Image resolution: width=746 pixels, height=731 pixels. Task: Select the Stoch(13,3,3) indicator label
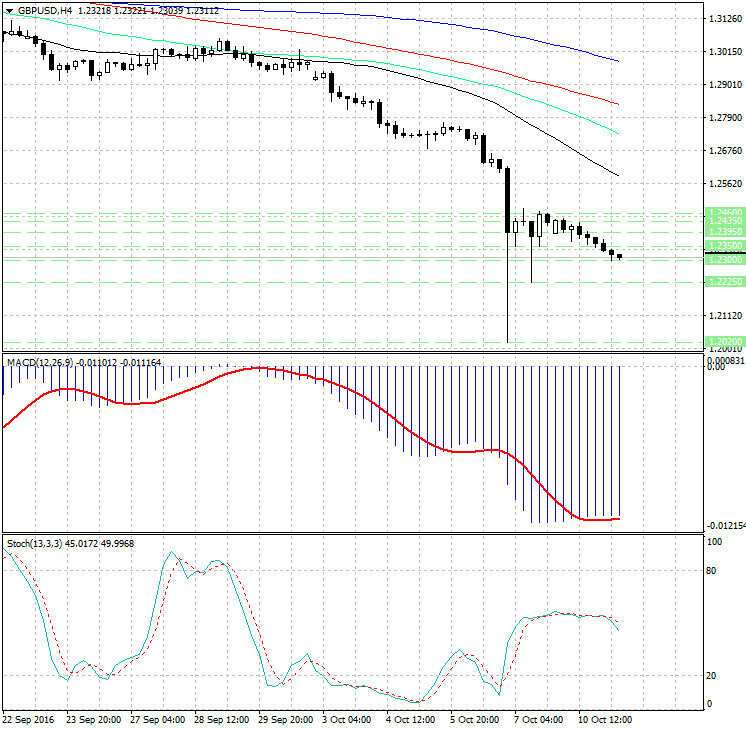(x=34, y=543)
